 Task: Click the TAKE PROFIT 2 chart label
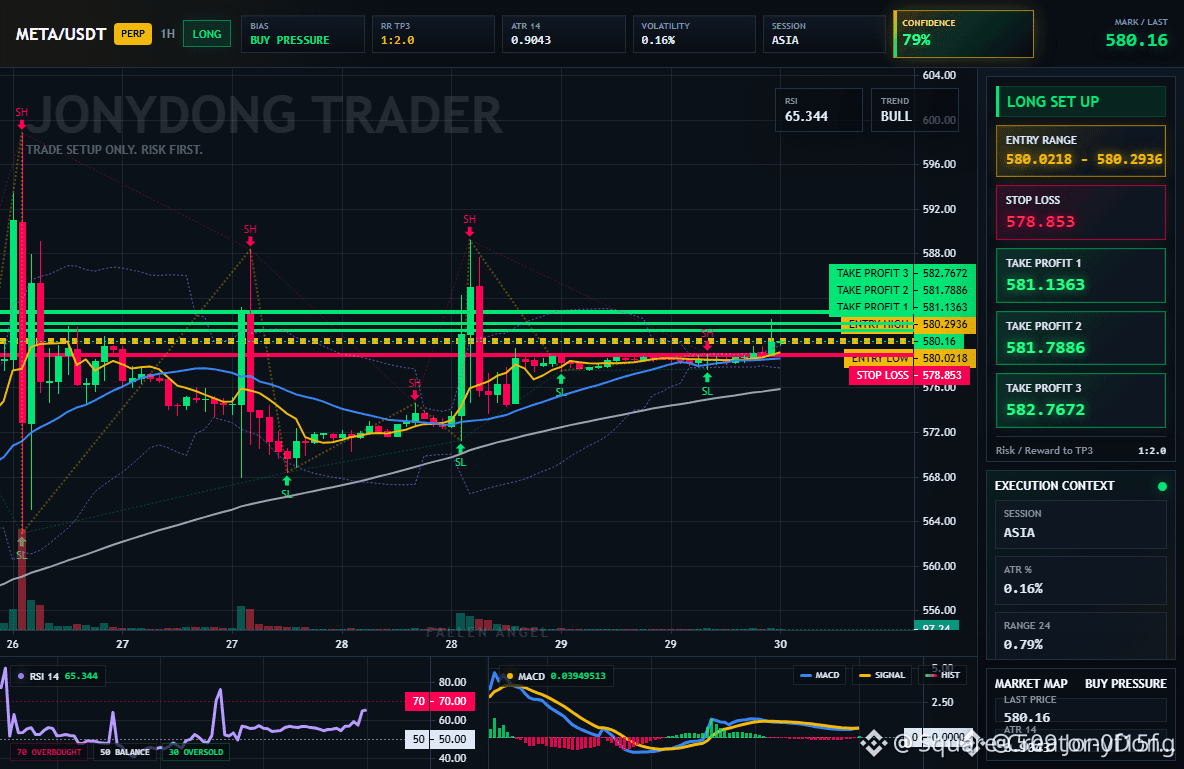tap(902, 290)
